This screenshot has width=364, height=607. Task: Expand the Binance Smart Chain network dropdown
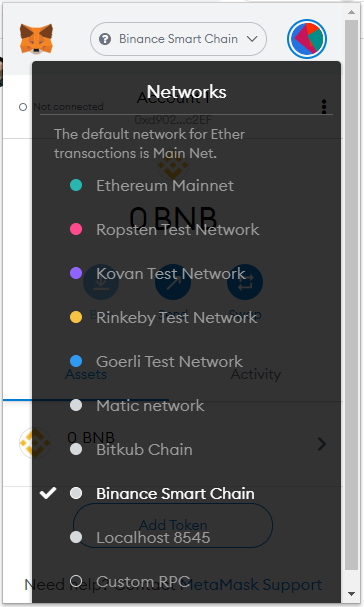(179, 39)
